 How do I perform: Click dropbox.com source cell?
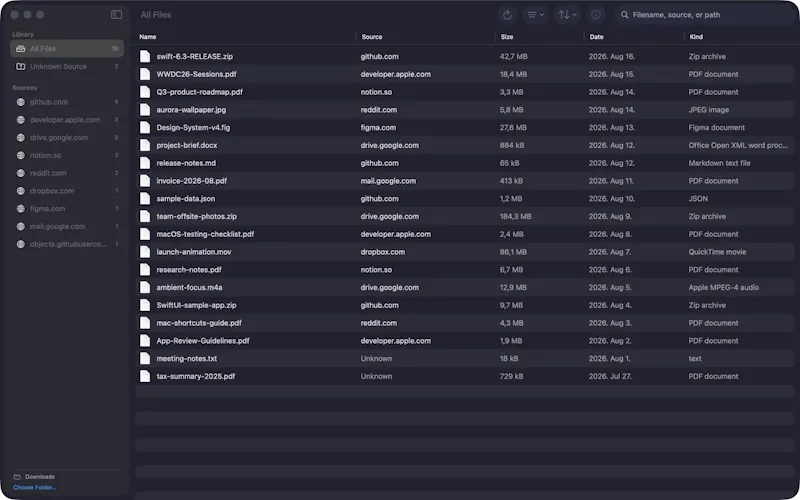(383, 252)
